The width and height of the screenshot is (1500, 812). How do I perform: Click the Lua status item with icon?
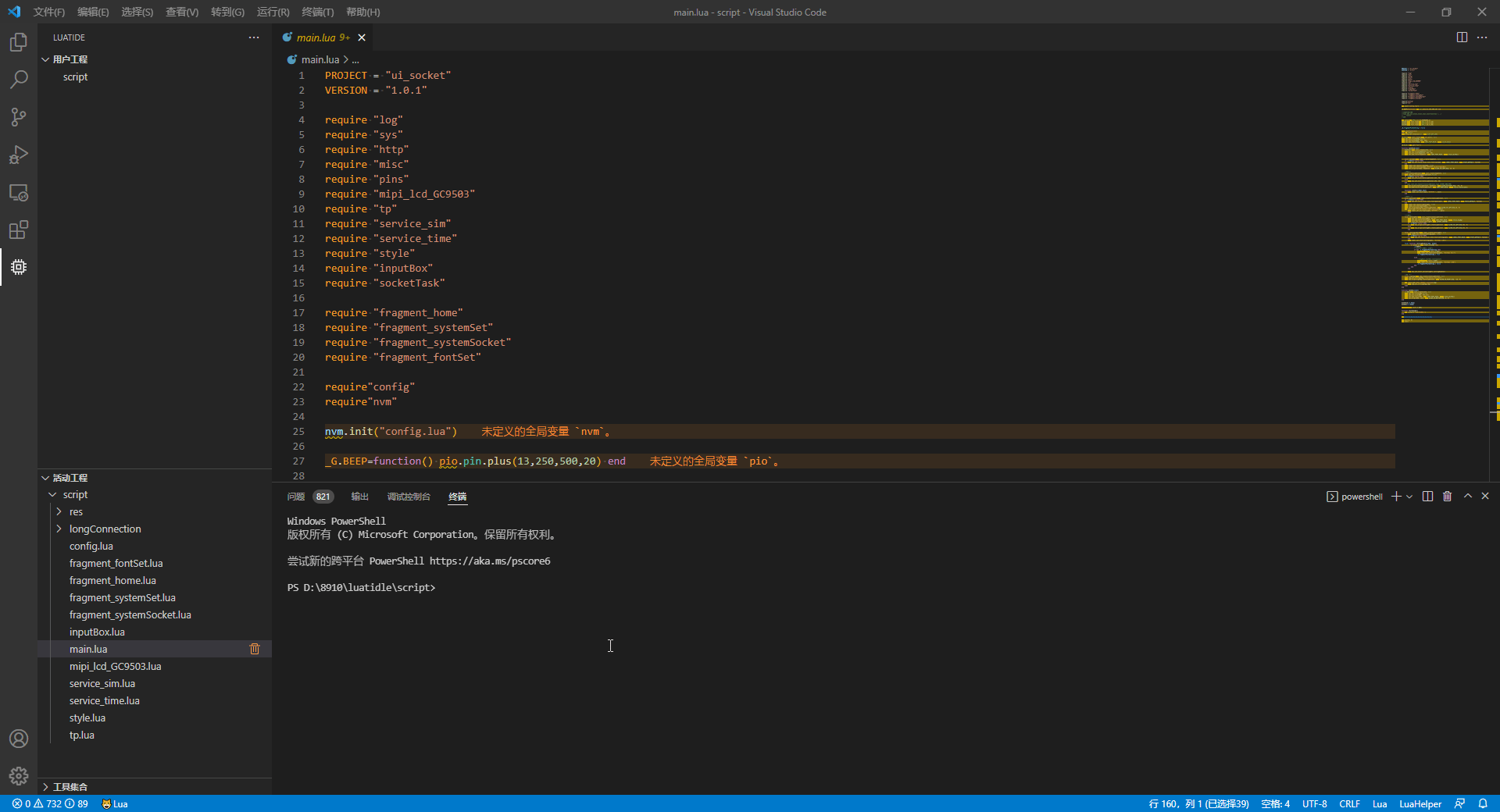[114, 803]
